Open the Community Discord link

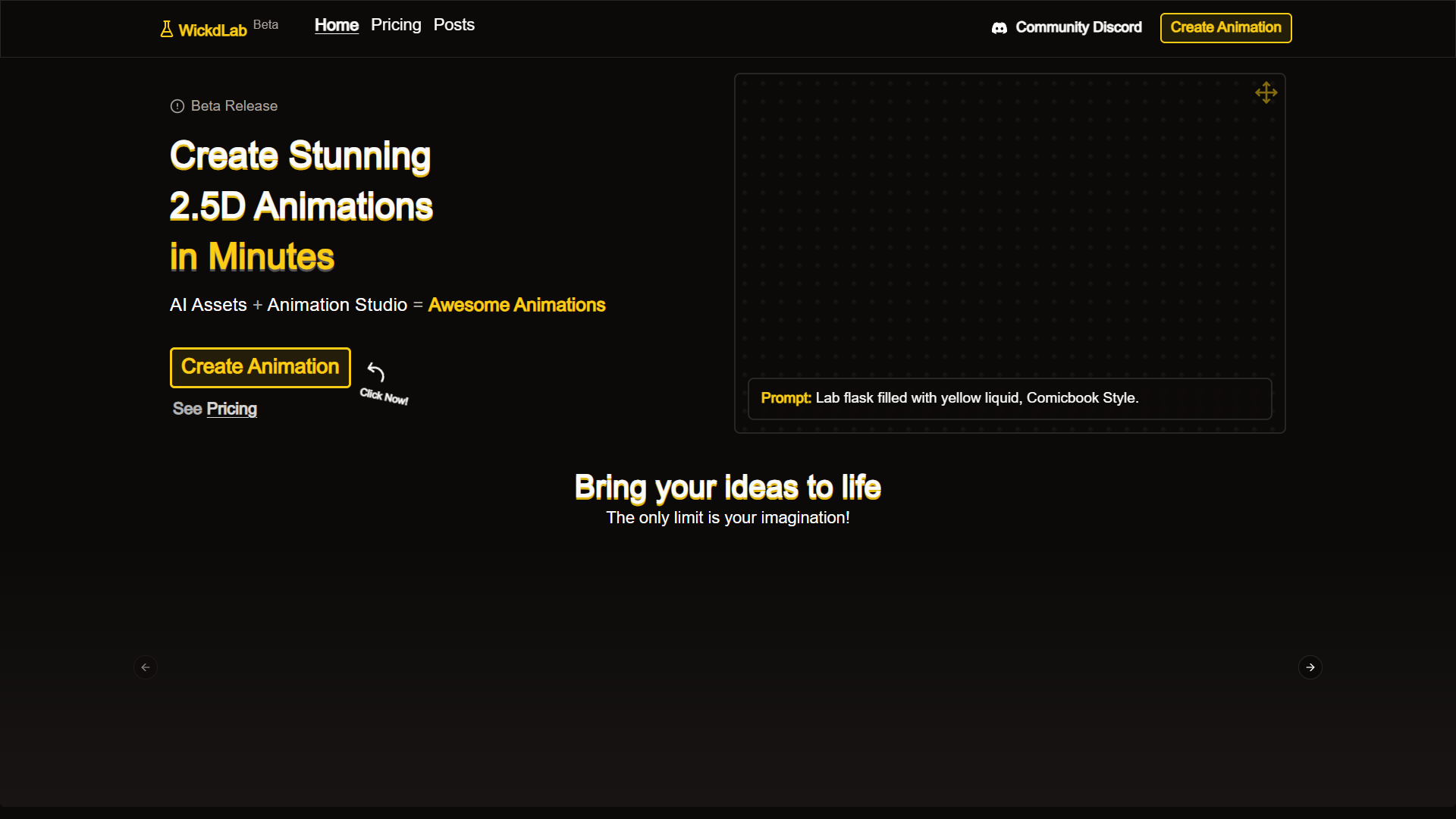click(x=1067, y=28)
